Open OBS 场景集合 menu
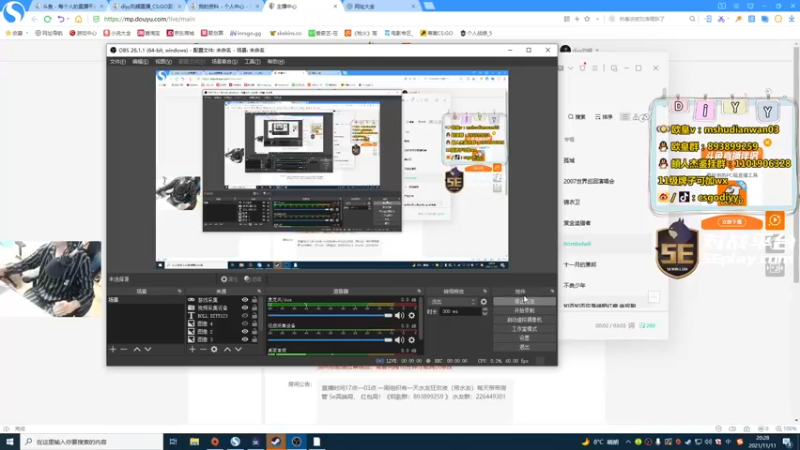The height and width of the screenshot is (450, 800). 224,62
